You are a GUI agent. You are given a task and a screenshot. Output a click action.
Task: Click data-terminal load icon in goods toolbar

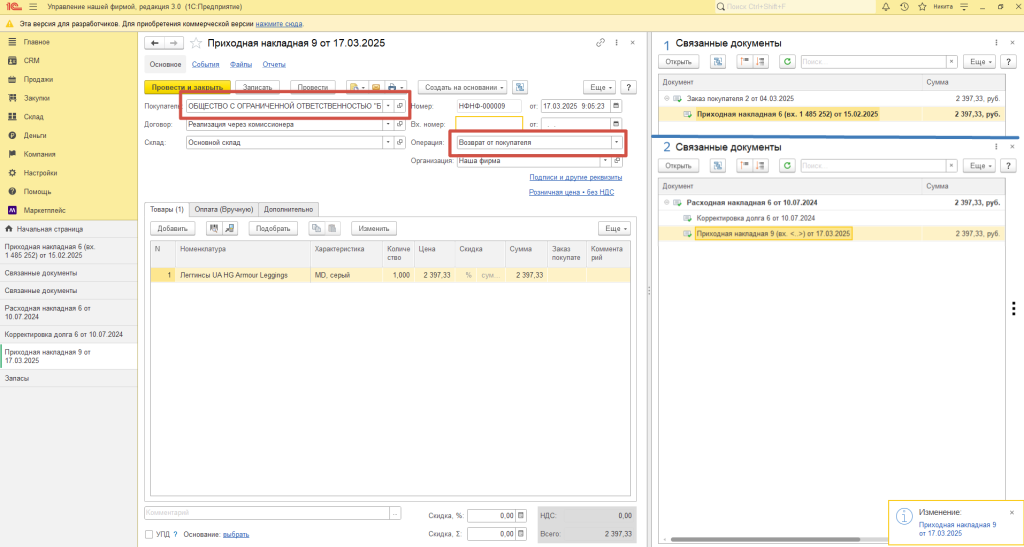(230, 228)
